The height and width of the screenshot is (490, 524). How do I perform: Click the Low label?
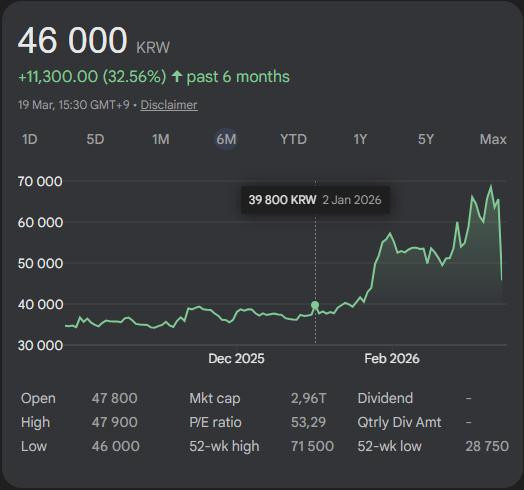tap(34, 447)
